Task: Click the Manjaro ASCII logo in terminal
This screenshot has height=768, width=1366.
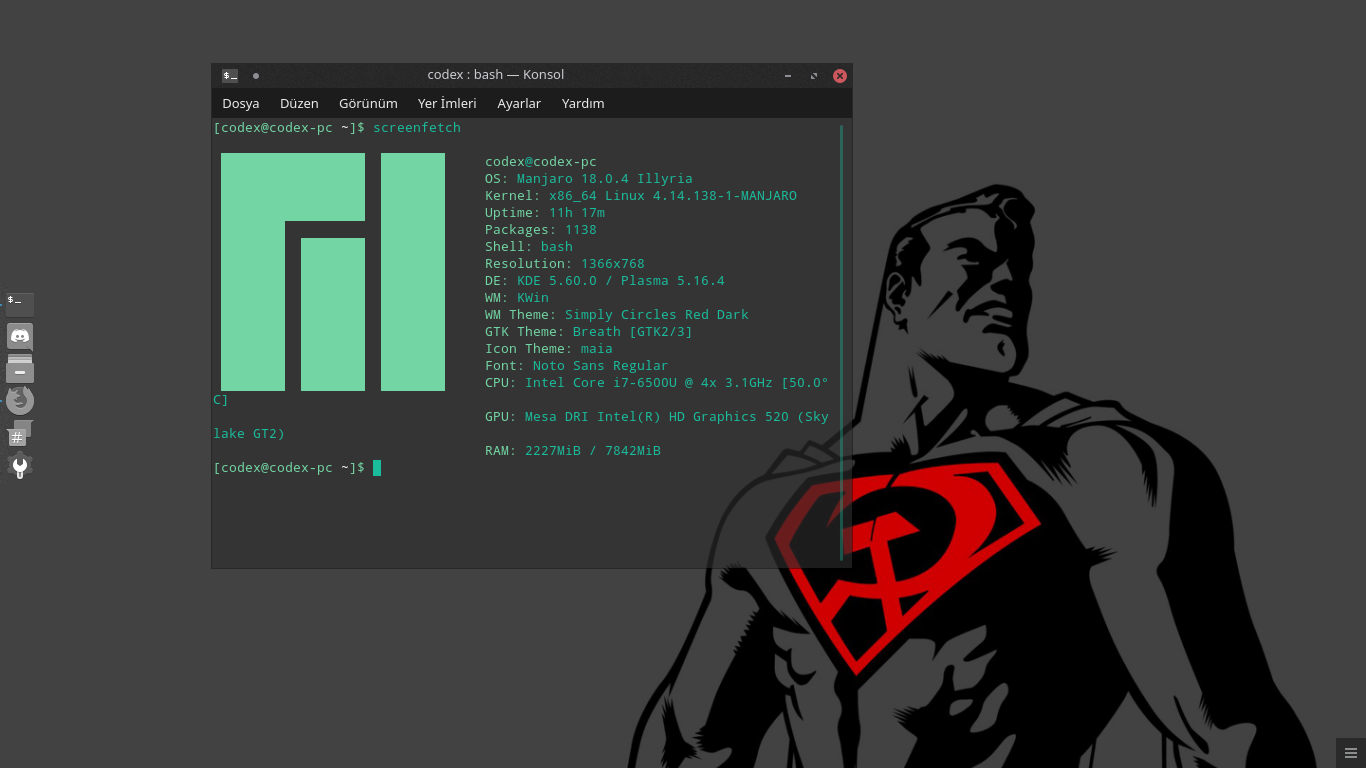Action: click(x=333, y=272)
